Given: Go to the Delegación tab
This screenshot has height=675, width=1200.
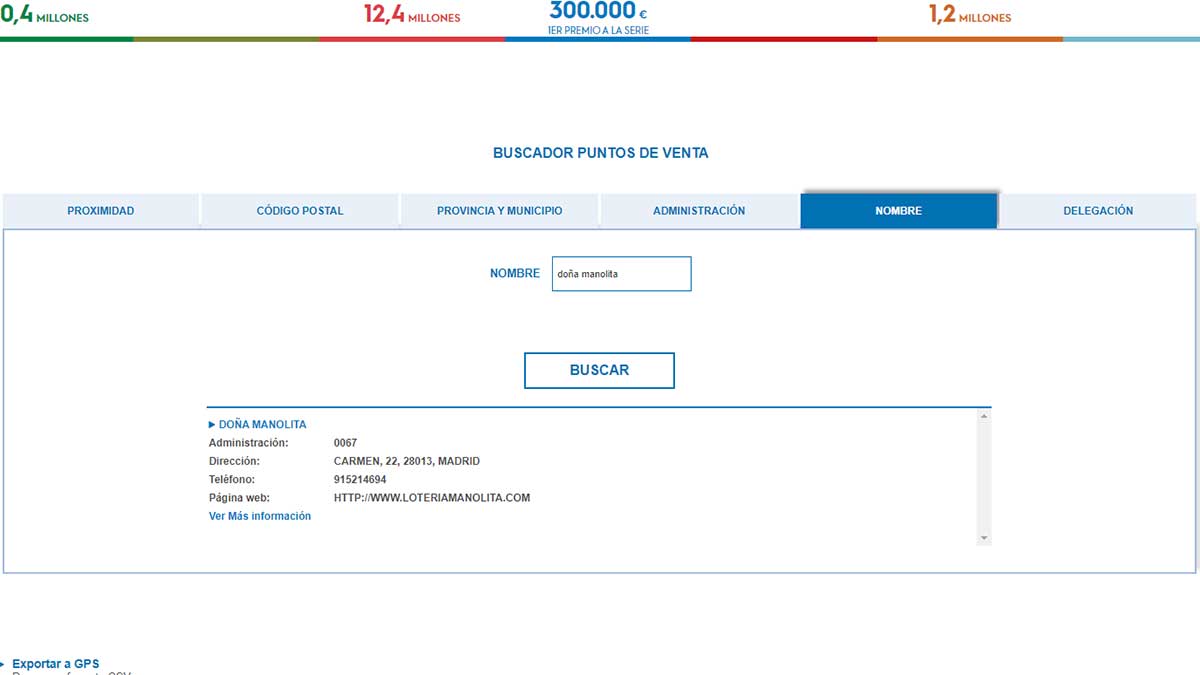Looking at the screenshot, I should pos(1098,211).
